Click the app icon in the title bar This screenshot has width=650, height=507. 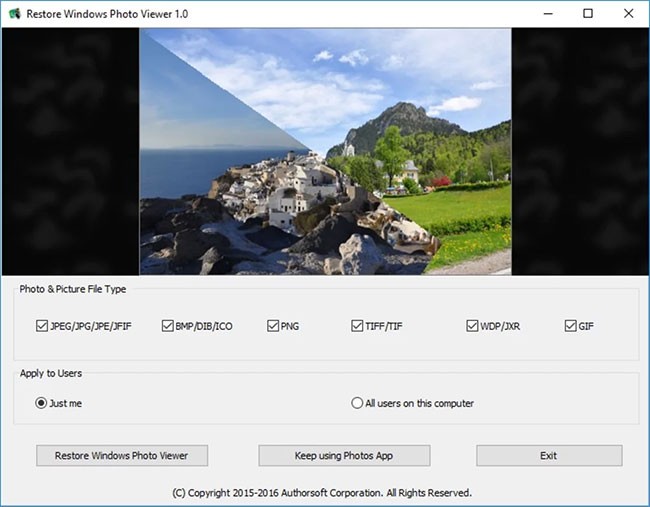click(x=15, y=14)
